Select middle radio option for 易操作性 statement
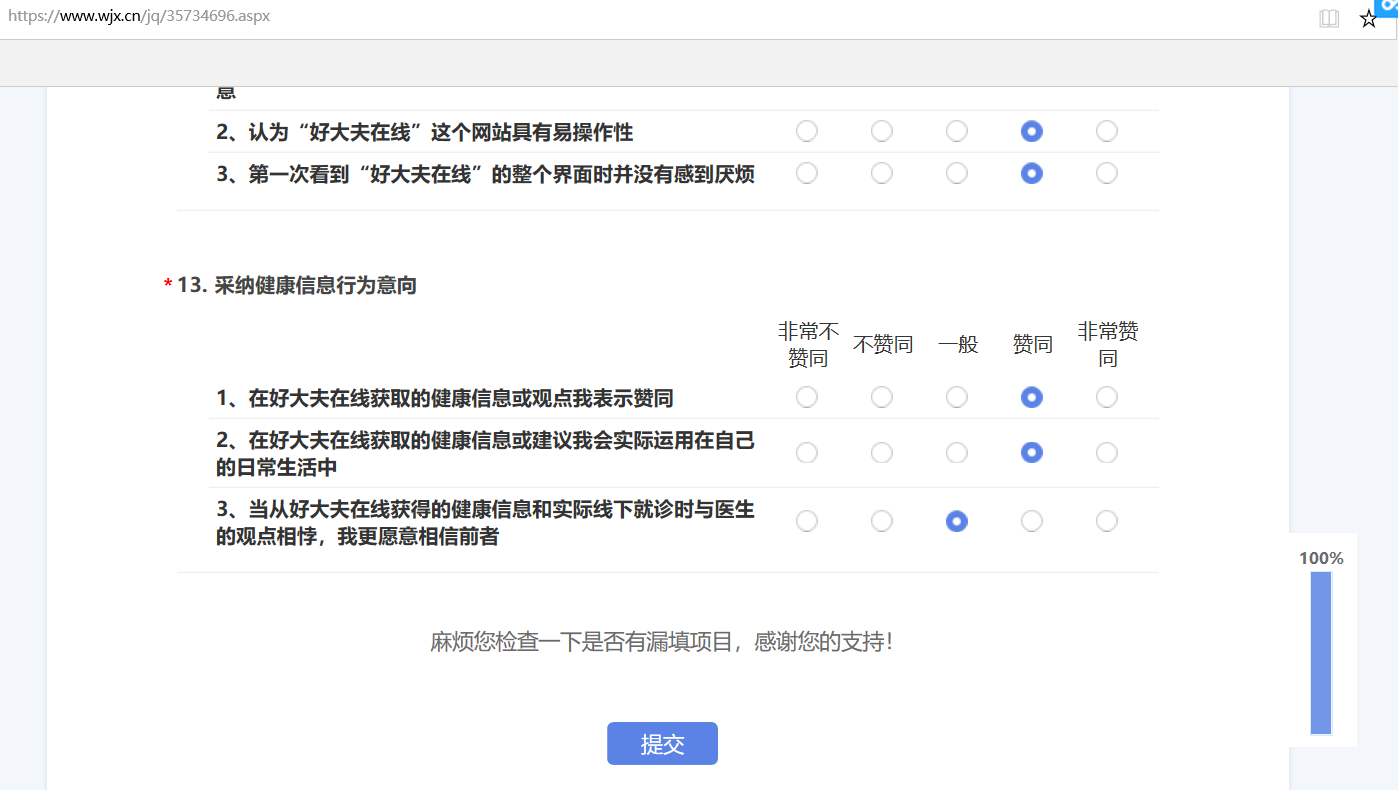Image resolution: width=1398 pixels, height=790 pixels. [957, 131]
